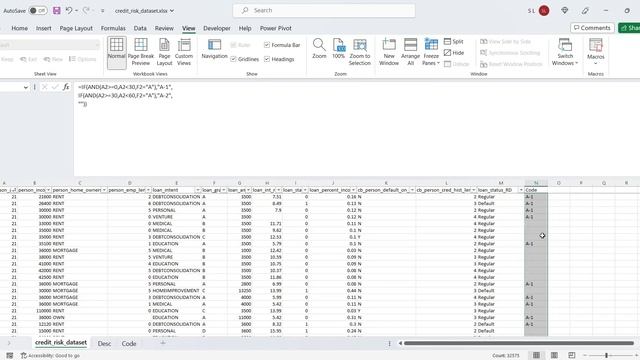Toggle the Formula Bar checkbox
The height and width of the screenshot is (360, 640).
267,45
